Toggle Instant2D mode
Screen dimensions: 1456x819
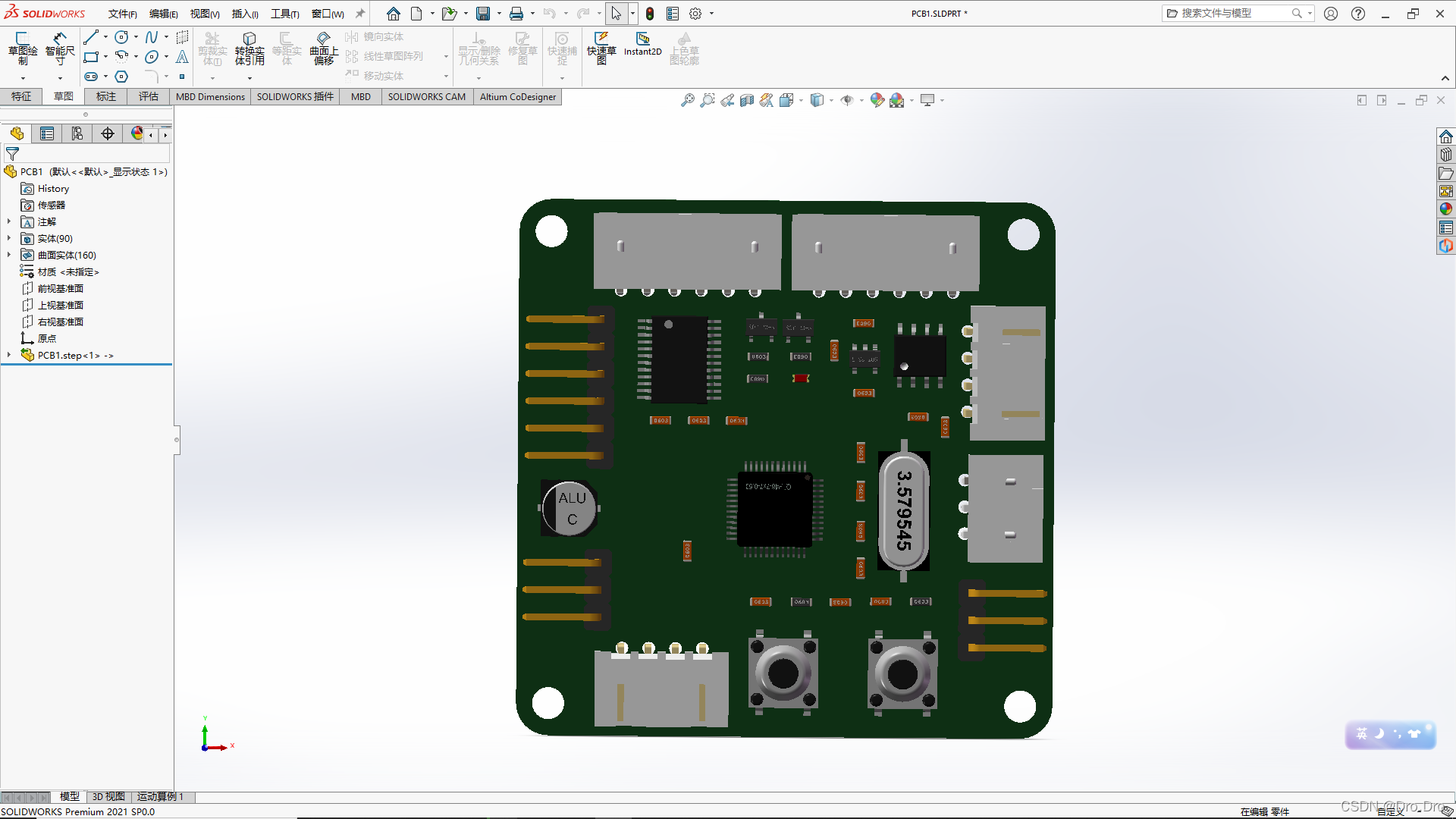point(643,44)
